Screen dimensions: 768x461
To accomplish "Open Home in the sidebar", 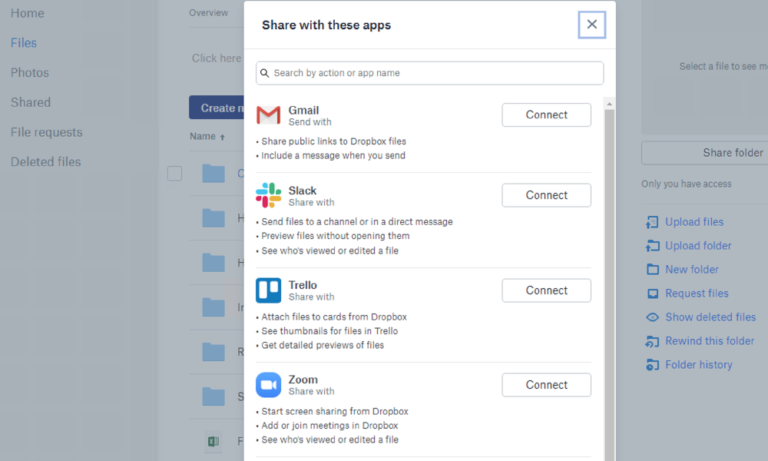I will [x=27, y=13].
